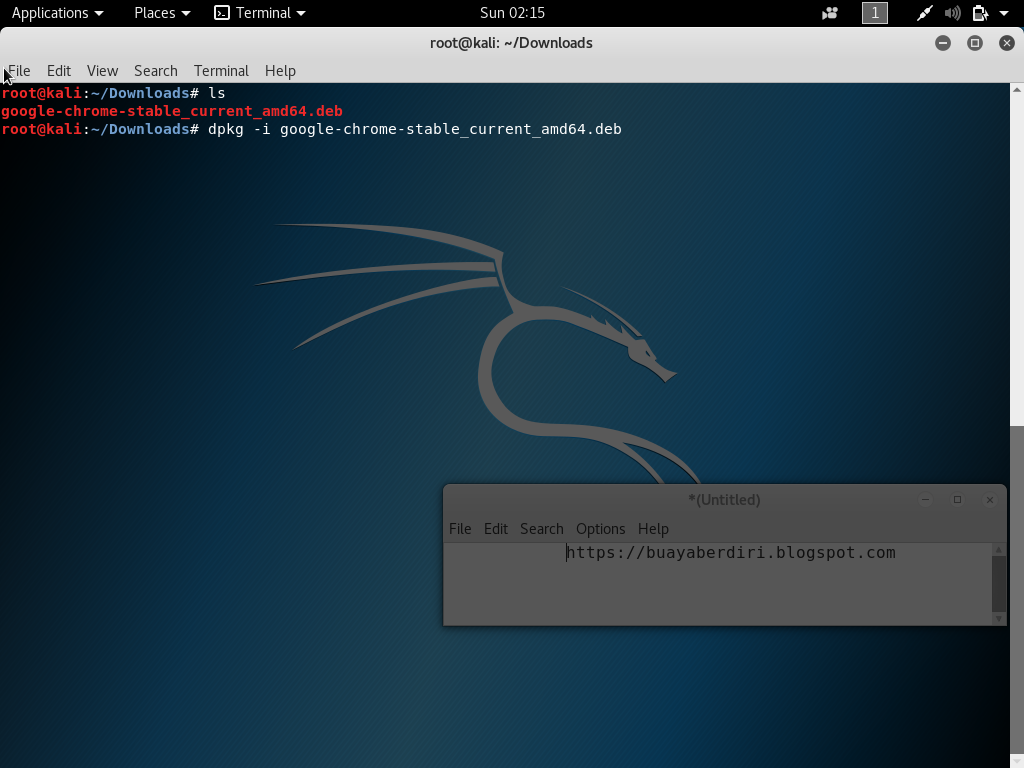Click the root@kali: ~/Downloads title bar
1024x768 pixels.
click(x=511, y=43)
